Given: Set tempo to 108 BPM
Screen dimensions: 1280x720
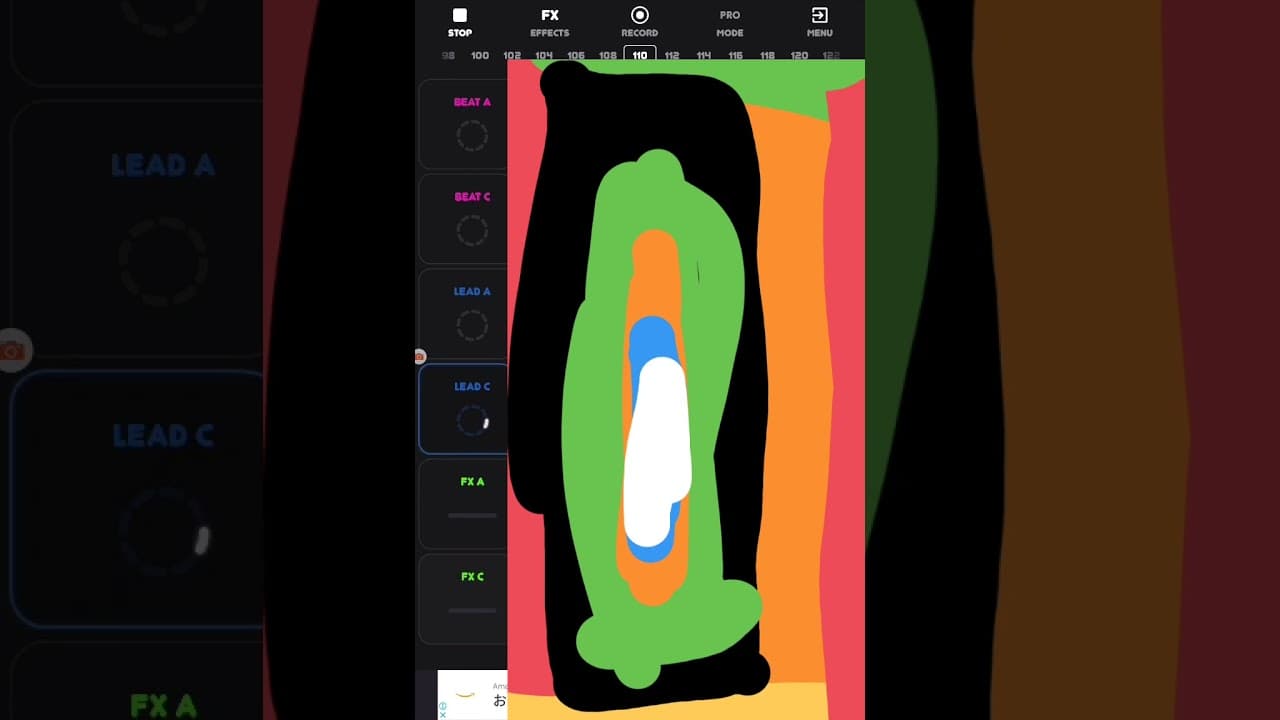Looking at the screenshot, I should click(x=608, y=55).
